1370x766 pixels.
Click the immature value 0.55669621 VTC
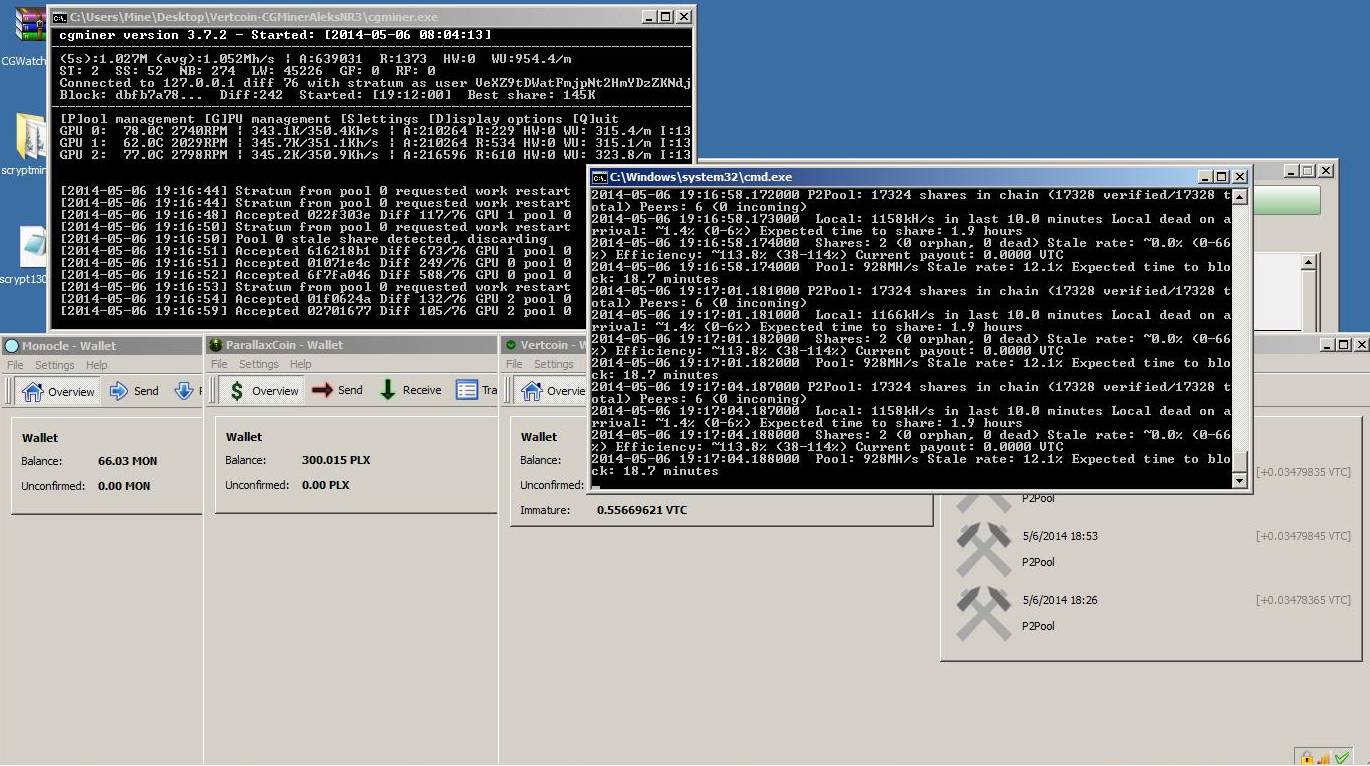tap(642, 510)
